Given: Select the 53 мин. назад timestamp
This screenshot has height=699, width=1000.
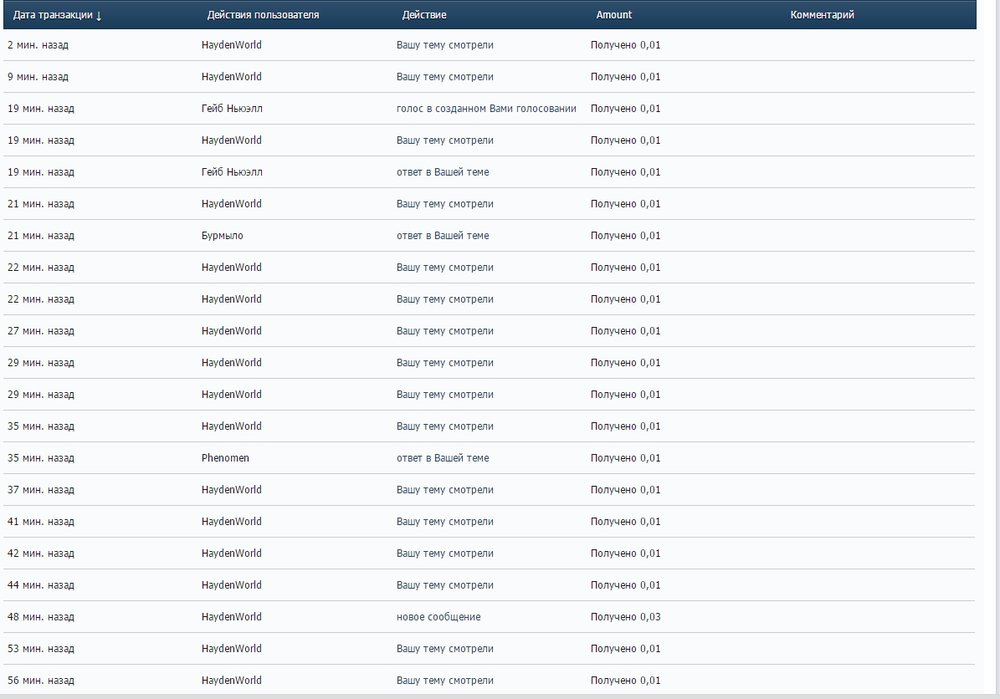Looking at the screenshot, I should coord(40,649).
